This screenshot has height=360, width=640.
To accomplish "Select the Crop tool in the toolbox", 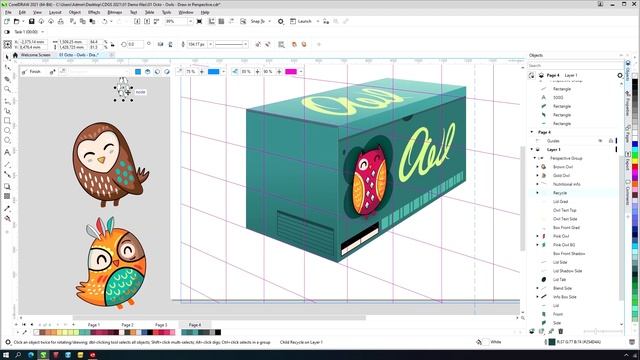I will pyautogui.click(x=7, y=79).
